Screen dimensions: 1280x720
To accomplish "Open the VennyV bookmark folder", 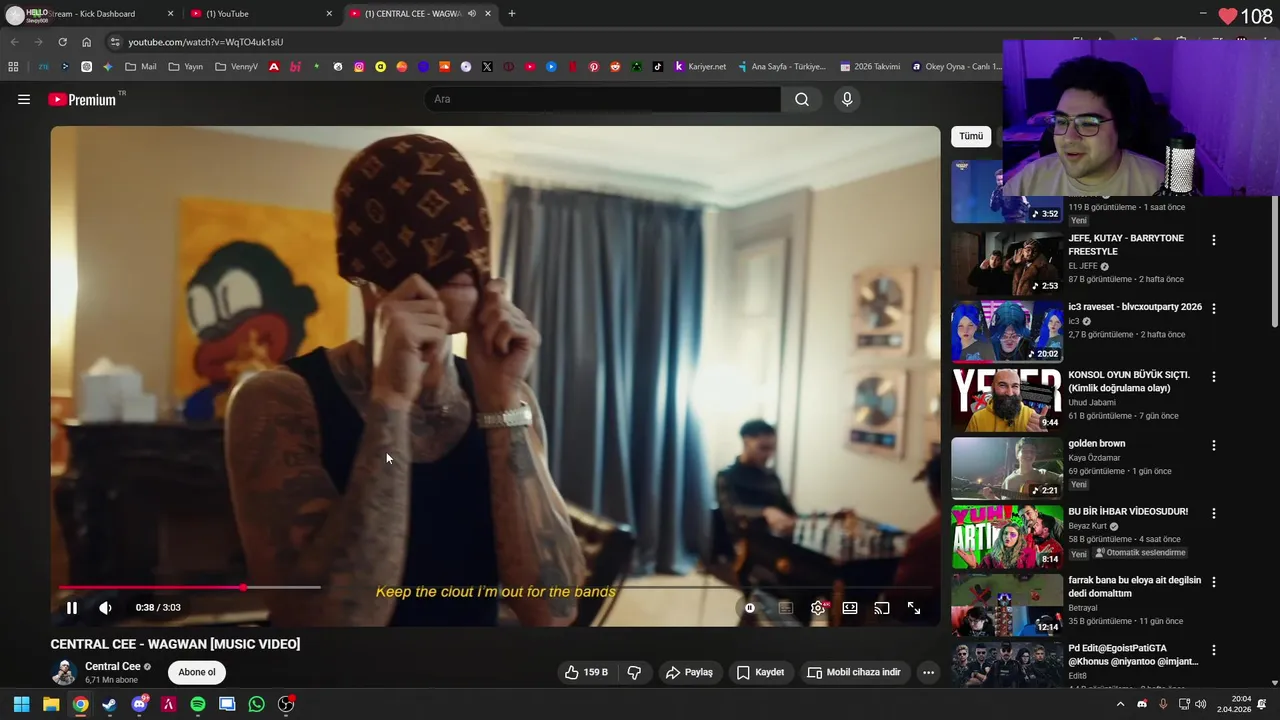I will (236, 67).
